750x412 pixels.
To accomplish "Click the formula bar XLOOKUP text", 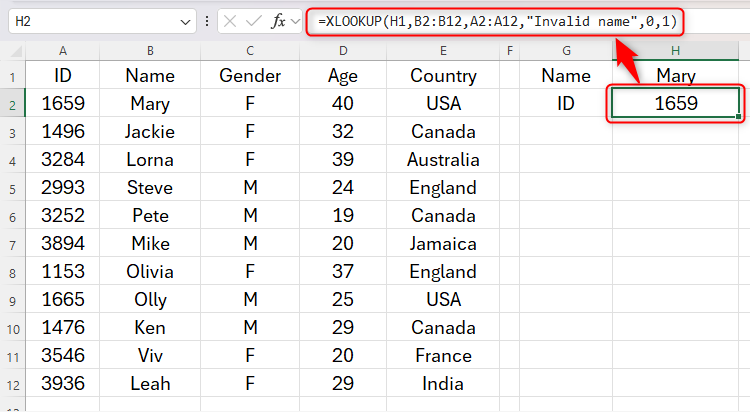I will click(497, 22).
